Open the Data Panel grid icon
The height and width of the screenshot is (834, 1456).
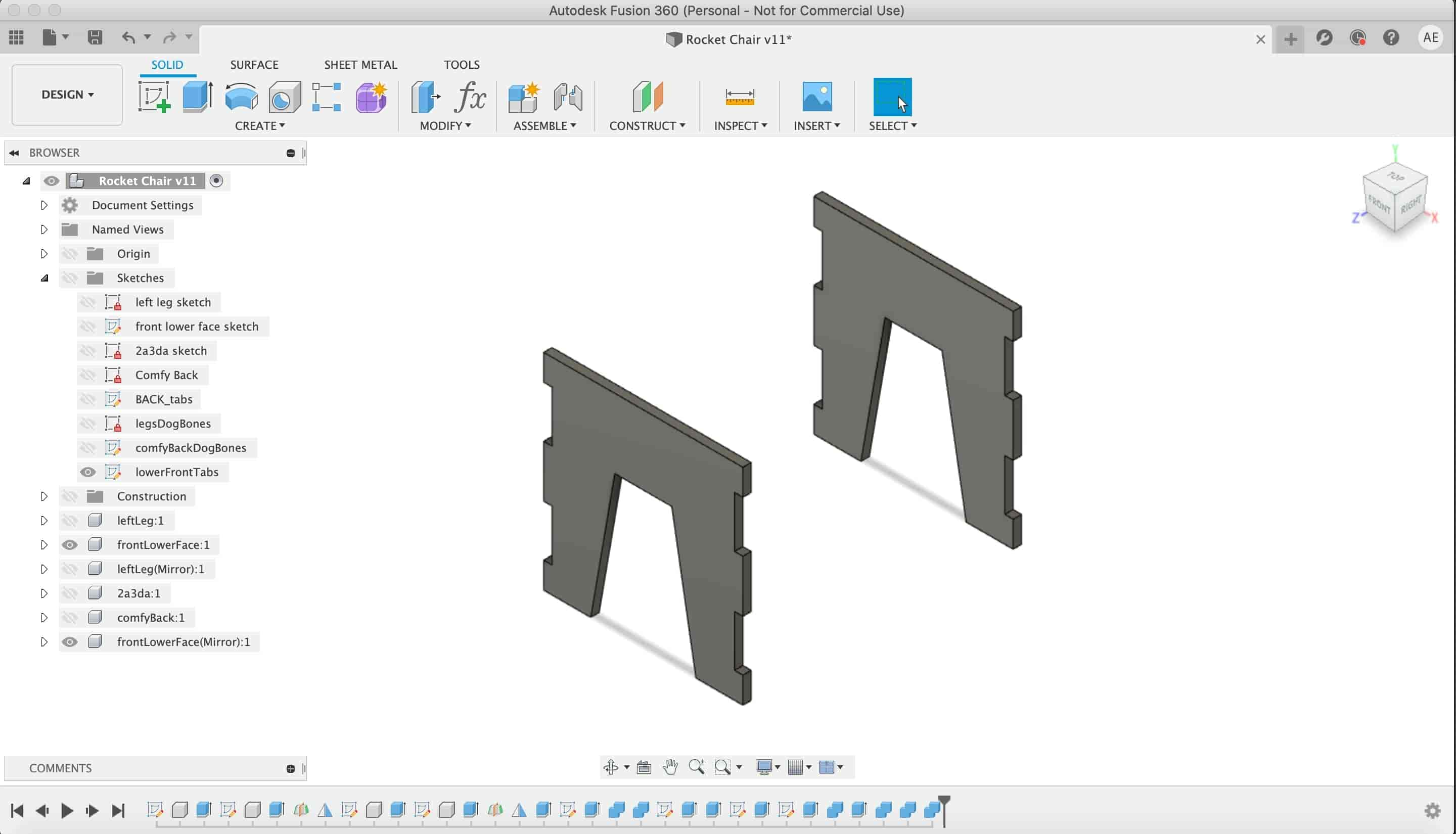coord(17,38)
